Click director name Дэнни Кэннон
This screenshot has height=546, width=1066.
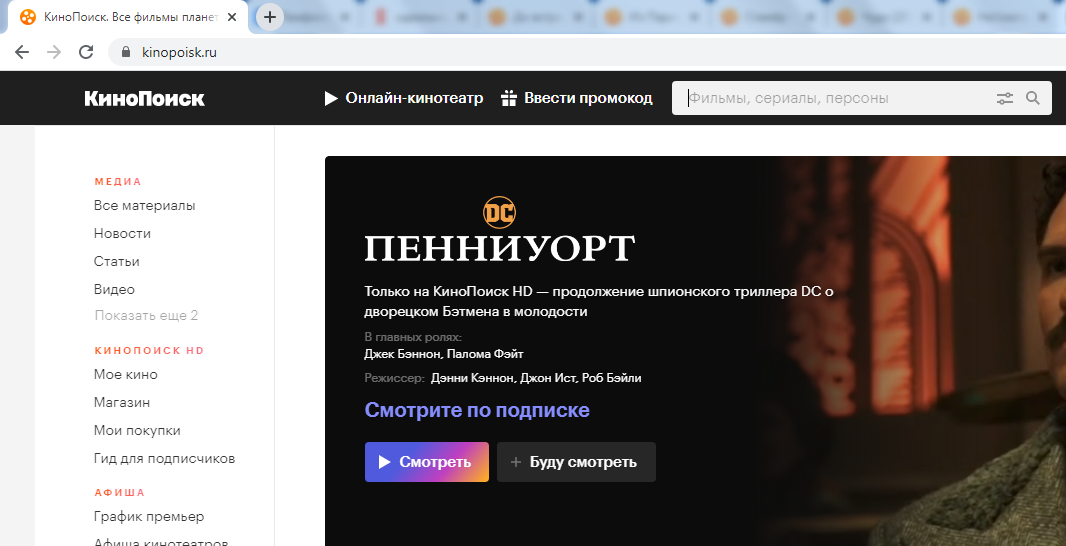pos(472,378)
